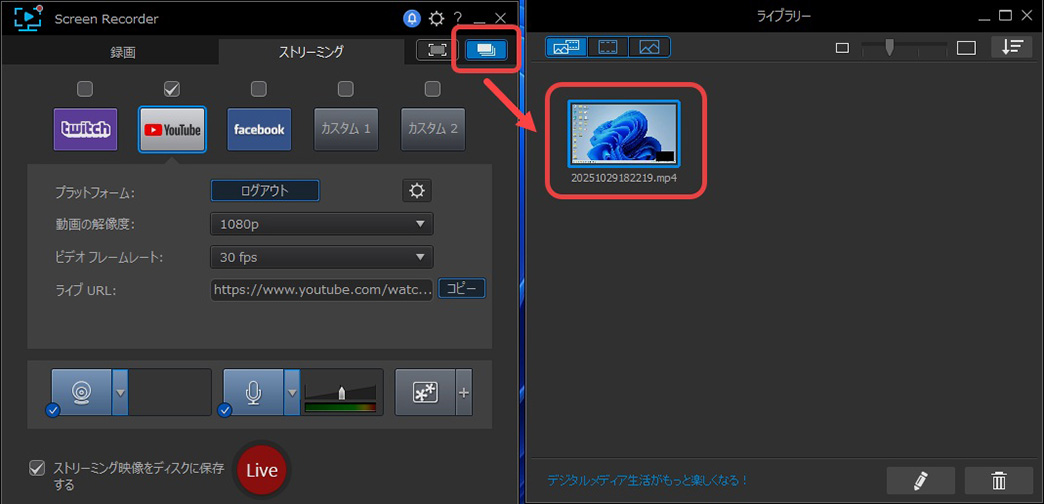Click the overlay effects button
This screenshot has width=1044, height=504.
pos(425,392)
